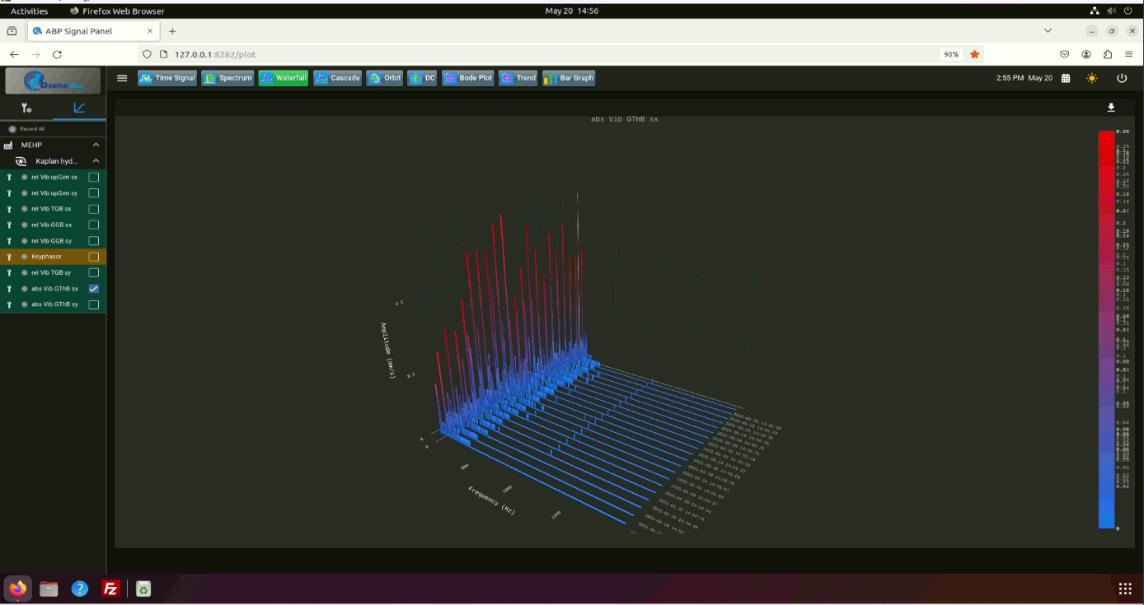Bookmark page with the star icon
This screenshot has height=605, width=1144.
pyautogui.click(x=974, y=54)
